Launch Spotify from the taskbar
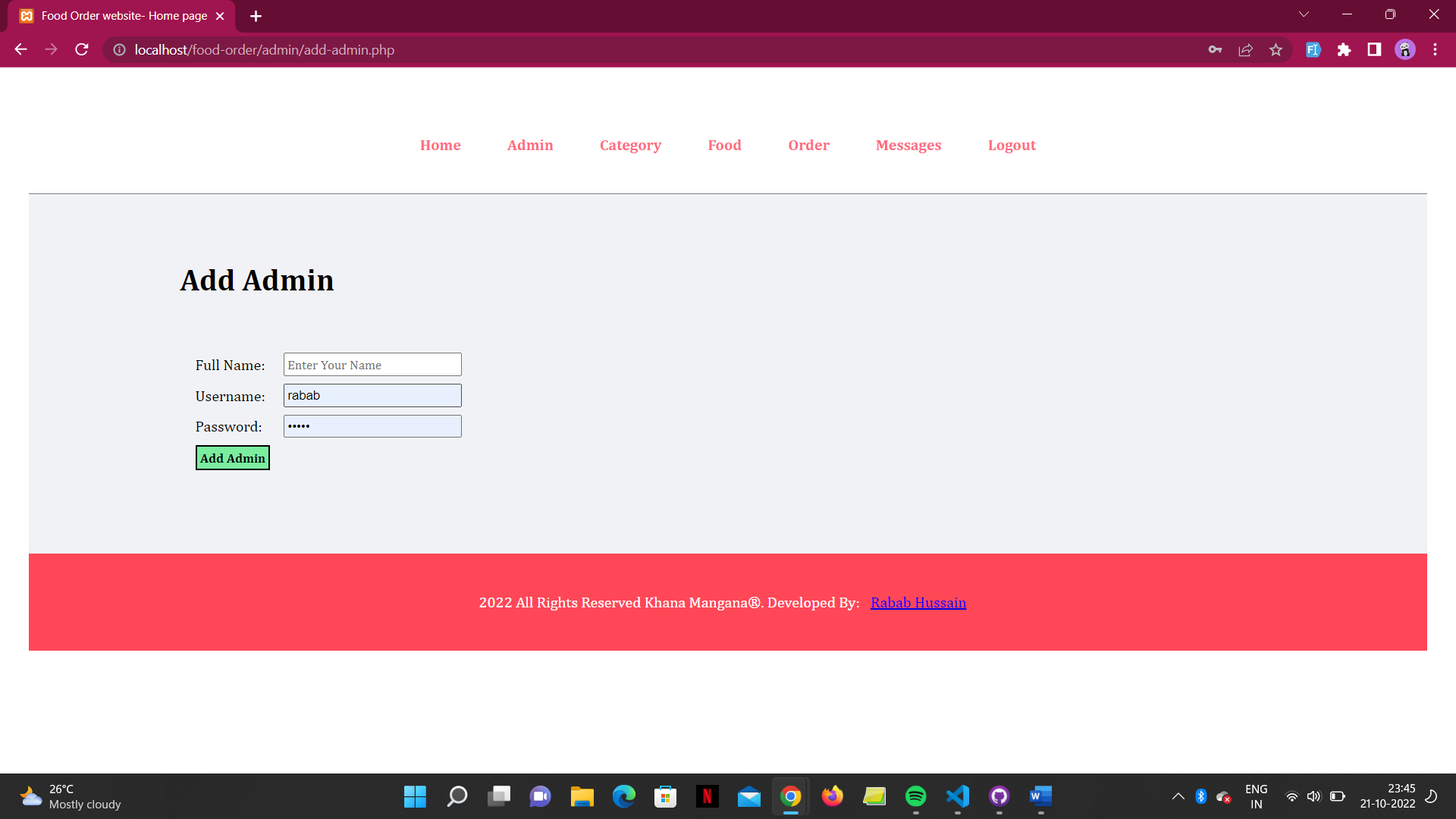This screenshot has width=1456, height=819. (916, 797)
